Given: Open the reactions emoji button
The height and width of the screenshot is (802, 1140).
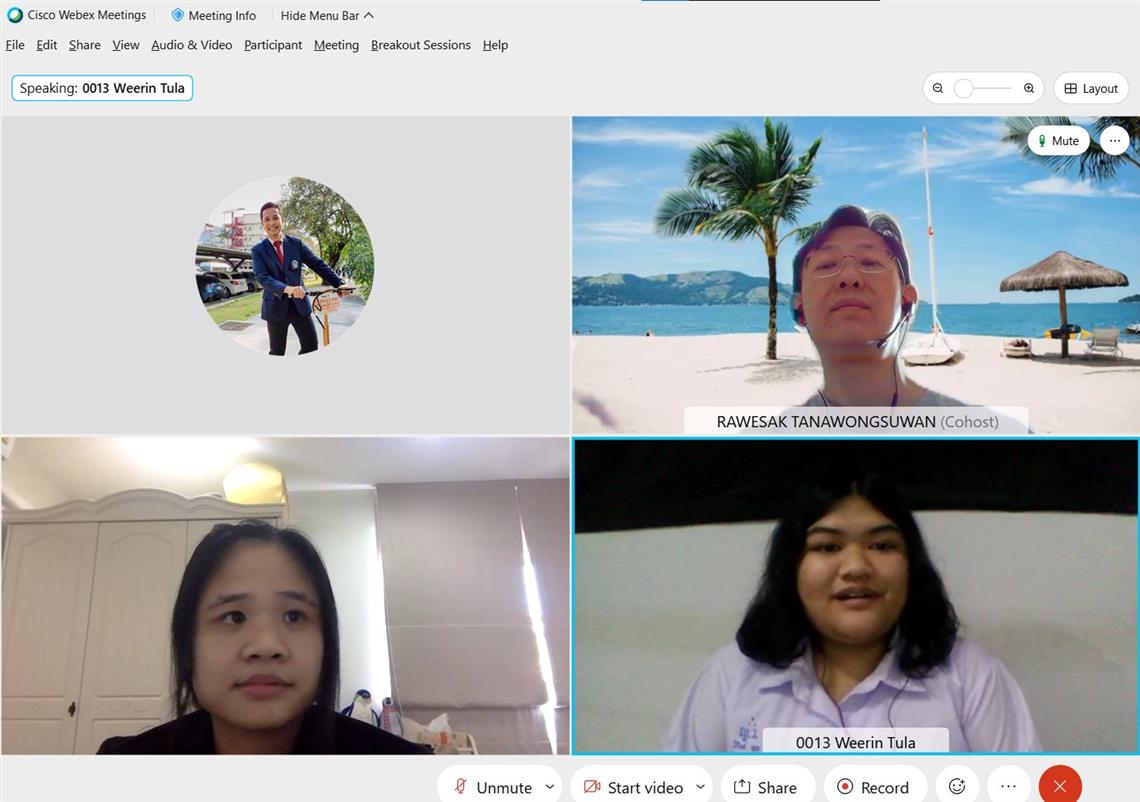Looking at the screenshot, I should coord(956,787).
